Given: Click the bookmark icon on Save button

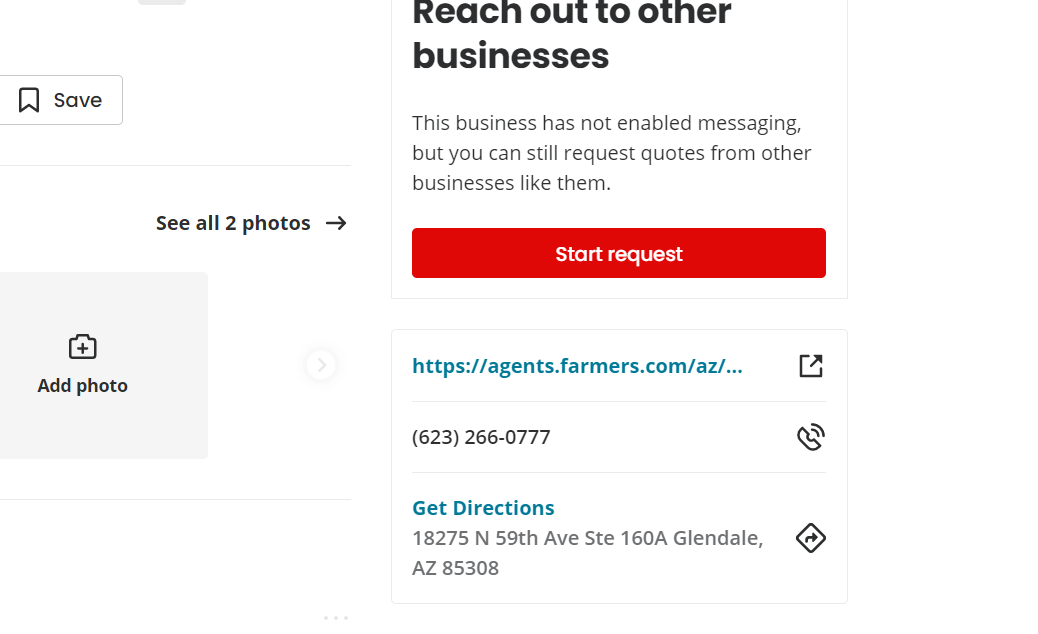Looking at the screenshot, I should click(x=29, y=100).
